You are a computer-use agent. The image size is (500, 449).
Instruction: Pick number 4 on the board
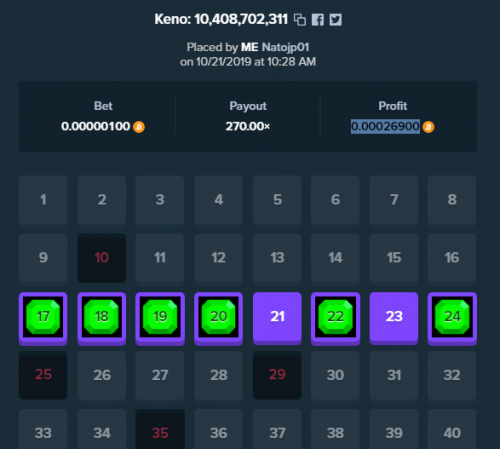click(x=219, y=200)
